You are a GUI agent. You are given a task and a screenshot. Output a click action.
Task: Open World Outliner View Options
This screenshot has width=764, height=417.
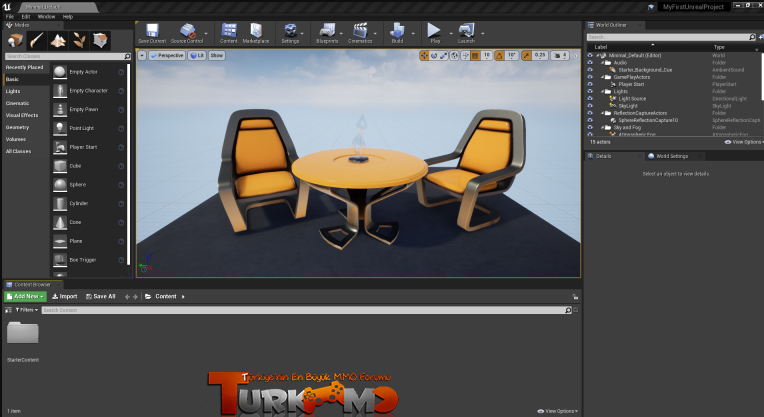click(744, 142)
